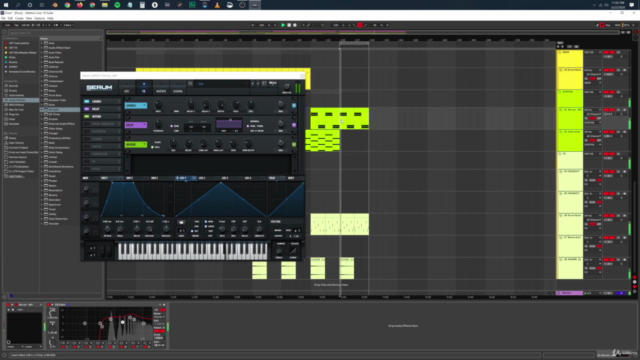This screenshot has height=360, width=640.
Task: Click the Drums category icon in browser
Action: [6, 91]
